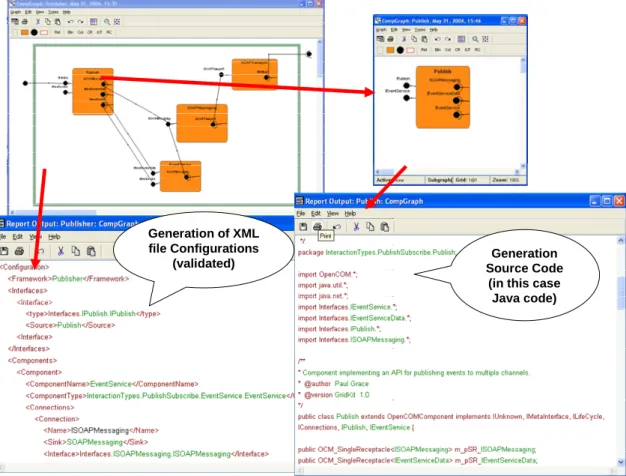Click Grid field in Publish CompGraph status bar
Image resolution: width=626 pixels, height=476 pixels.
pyautogui.click(x=471, y=180)
